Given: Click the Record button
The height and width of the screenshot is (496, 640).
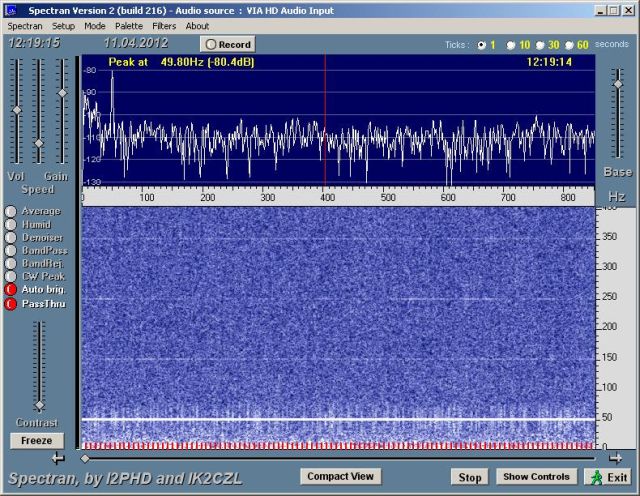Looking at the screenshot, I should coord(228,44).
